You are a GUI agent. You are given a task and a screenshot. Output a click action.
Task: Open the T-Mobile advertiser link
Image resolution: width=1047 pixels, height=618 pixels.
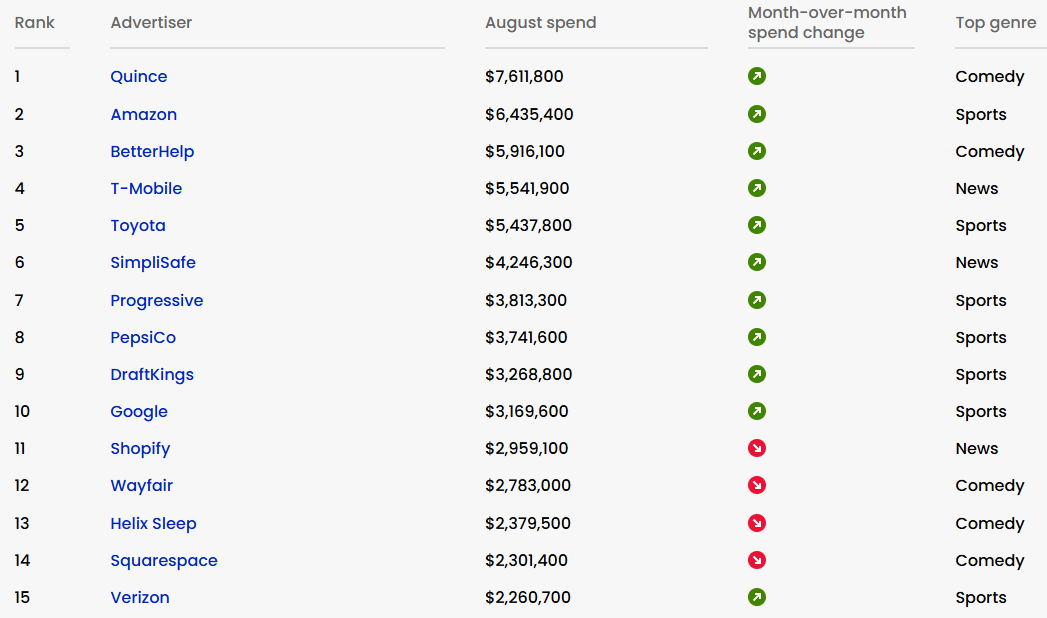pyautogui.click(x=146, y=188)
